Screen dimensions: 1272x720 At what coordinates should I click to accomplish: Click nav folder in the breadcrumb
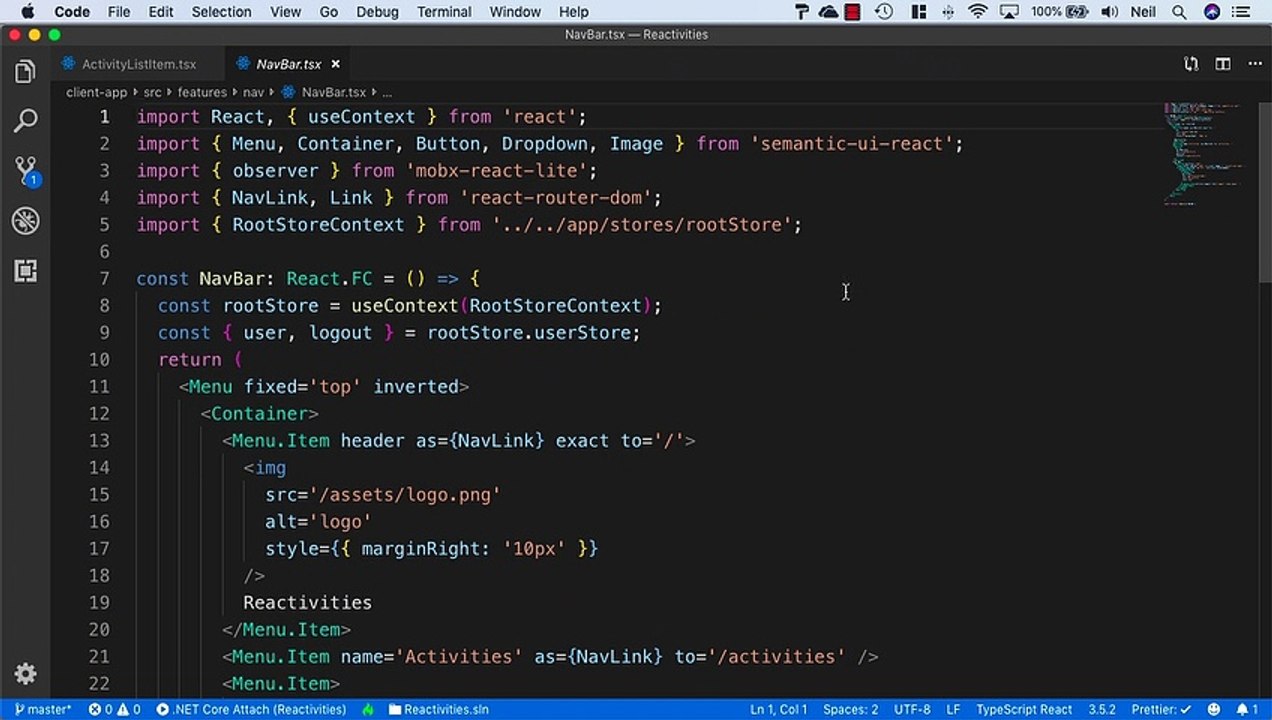[x=253, y=92]
